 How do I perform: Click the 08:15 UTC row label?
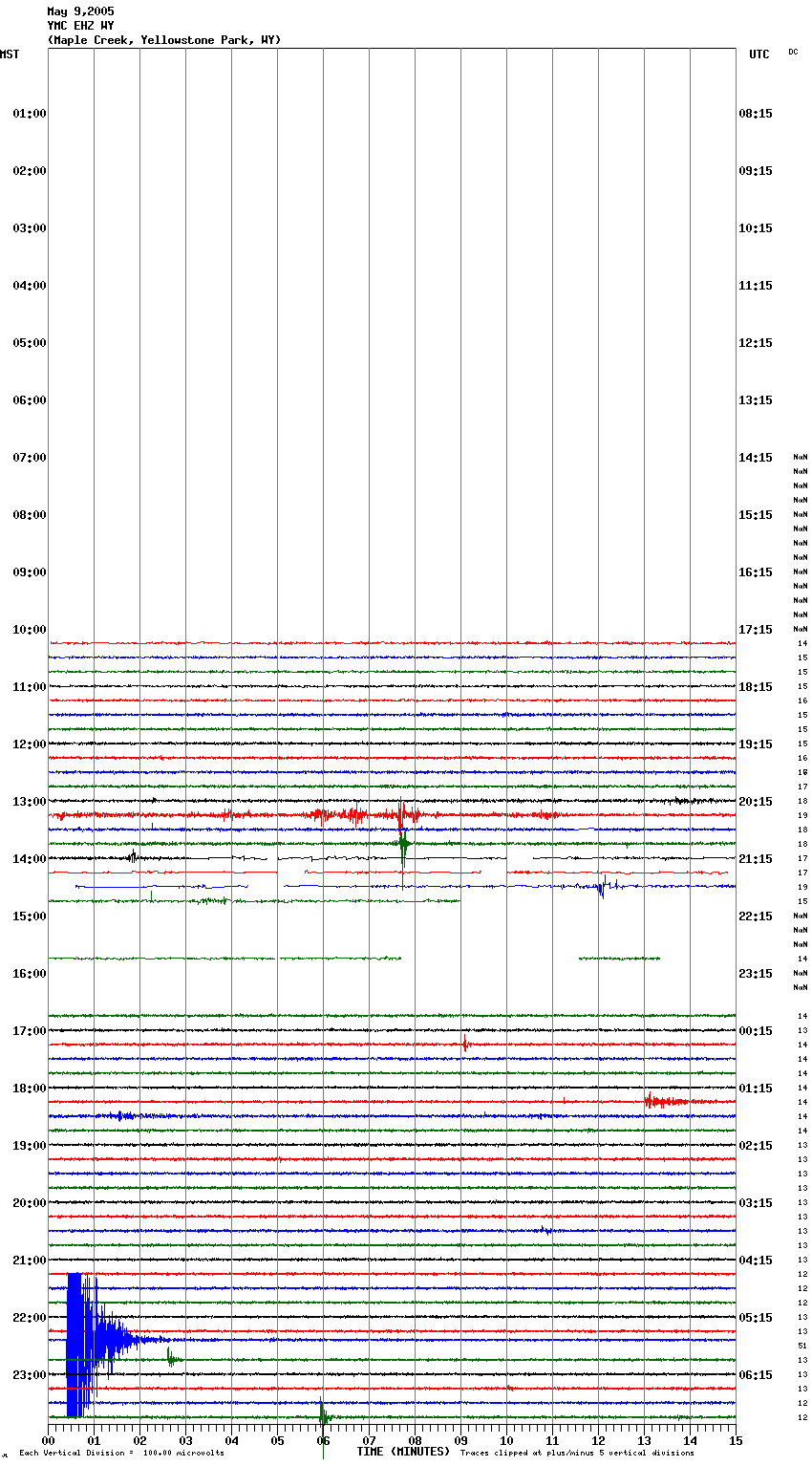pyautogui.click(x=756, y=114)
